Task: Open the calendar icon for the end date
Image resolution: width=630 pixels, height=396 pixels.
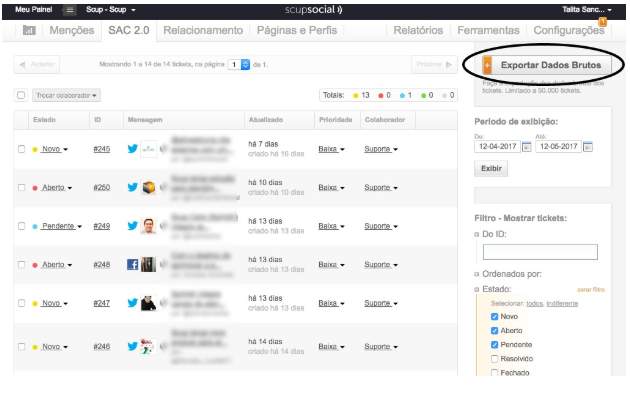Action: click(587, 147)
